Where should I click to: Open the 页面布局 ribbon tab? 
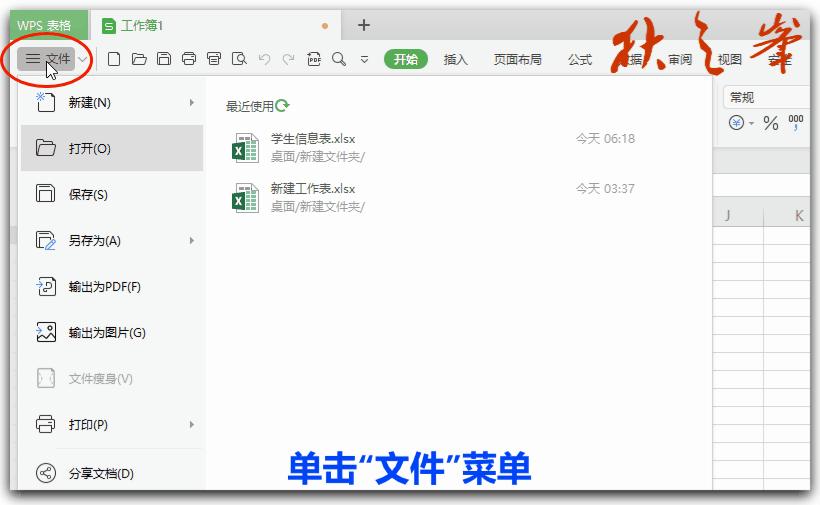coord(517,60)
